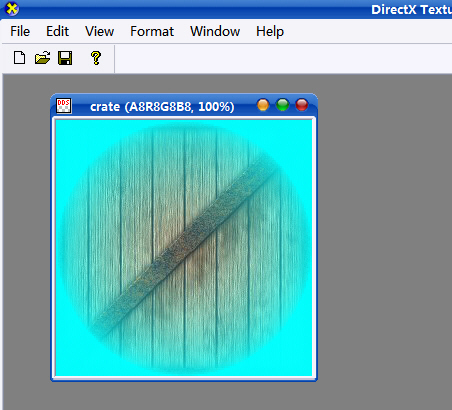
Task: Open the Help menu
Action: 270,31
